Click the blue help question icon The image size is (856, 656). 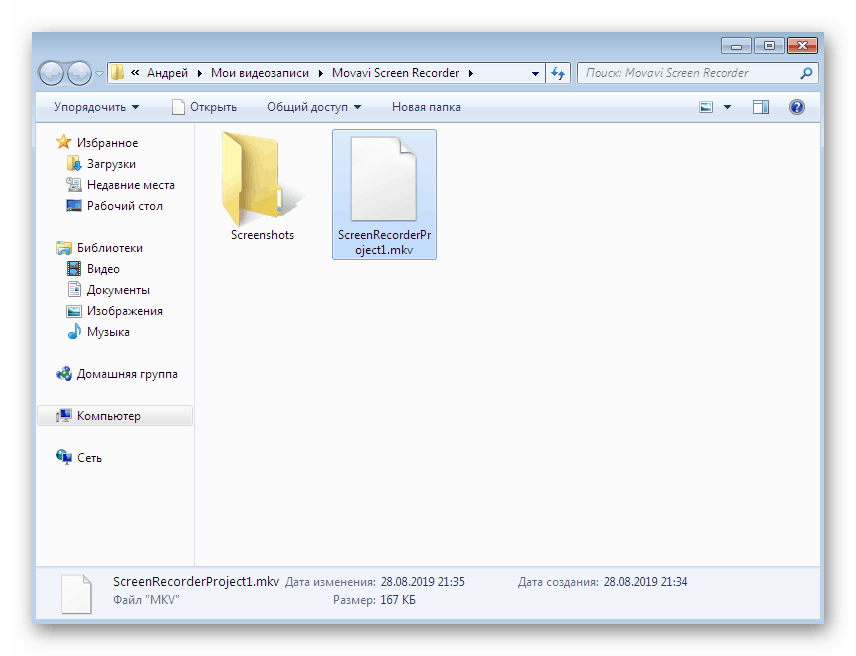tap(796, 107)
